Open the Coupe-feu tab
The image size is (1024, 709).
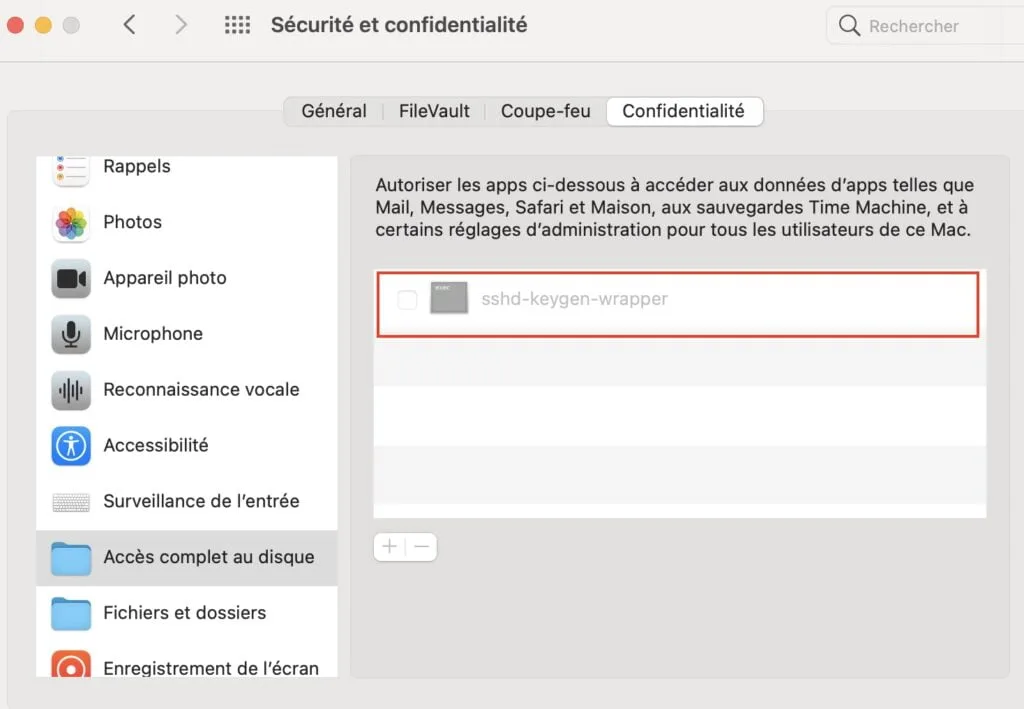(545, 111)
